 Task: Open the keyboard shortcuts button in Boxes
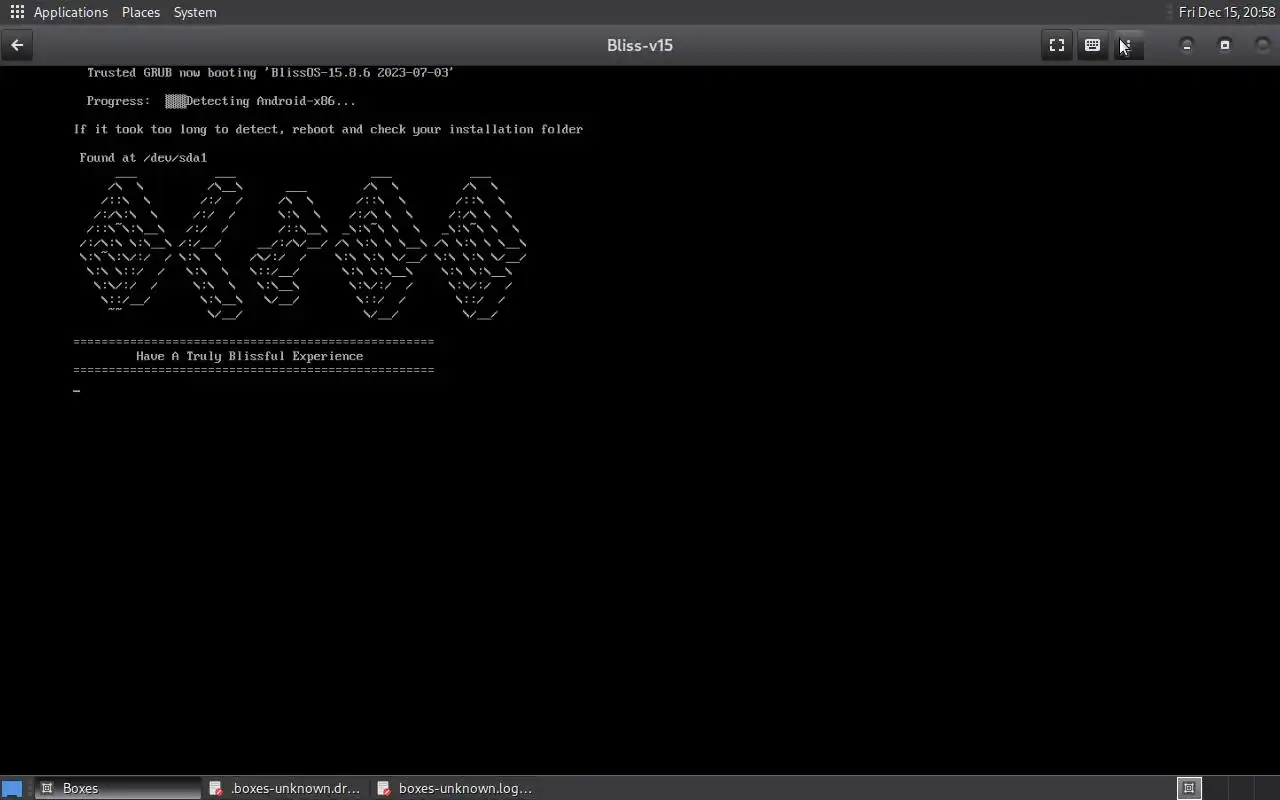pos(1092,45)
